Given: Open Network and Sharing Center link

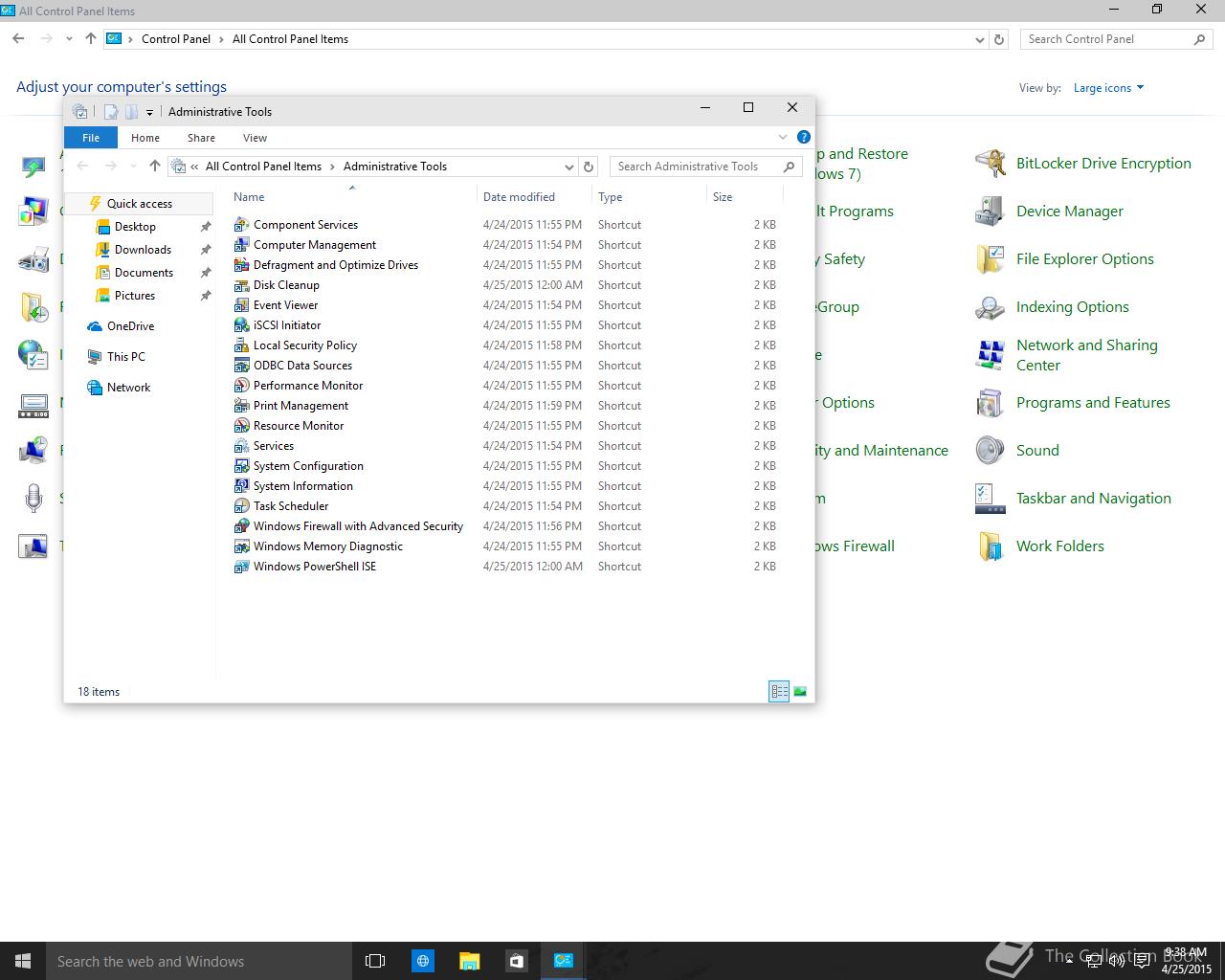Looking at the screenshot, I should pos(1087,355).
